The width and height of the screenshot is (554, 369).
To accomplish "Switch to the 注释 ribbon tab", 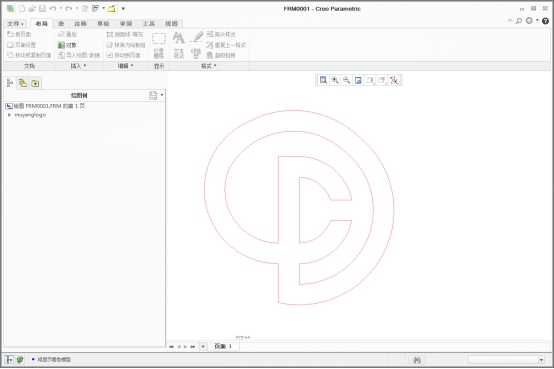I will (x=80, y=24).
